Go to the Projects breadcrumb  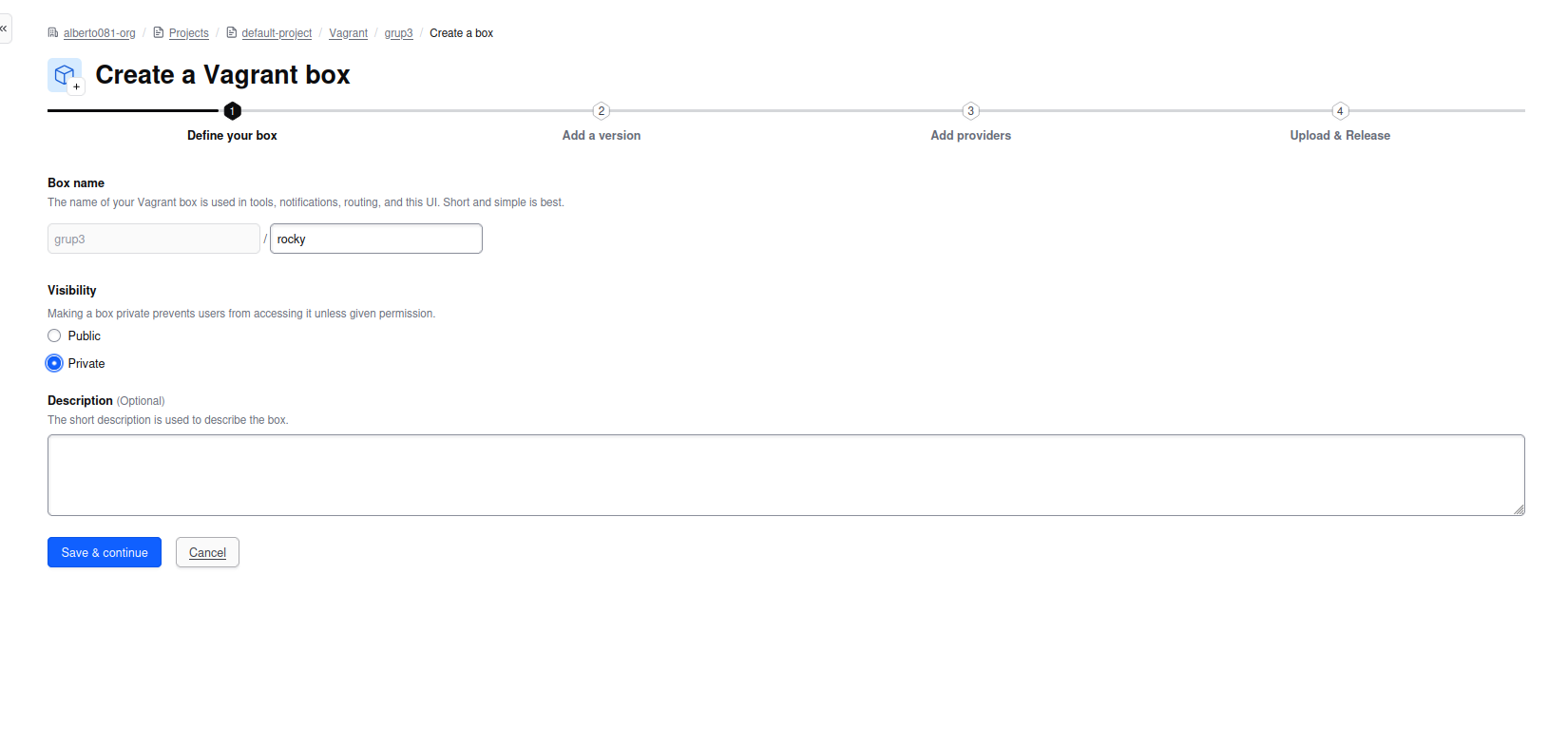(188, 33)
